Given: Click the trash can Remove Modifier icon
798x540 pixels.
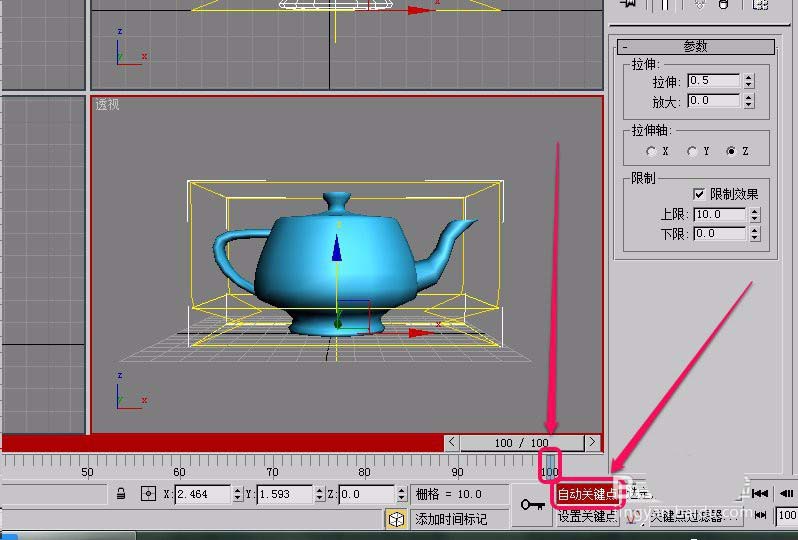Looking at the screenshot, I should point(723,5).
